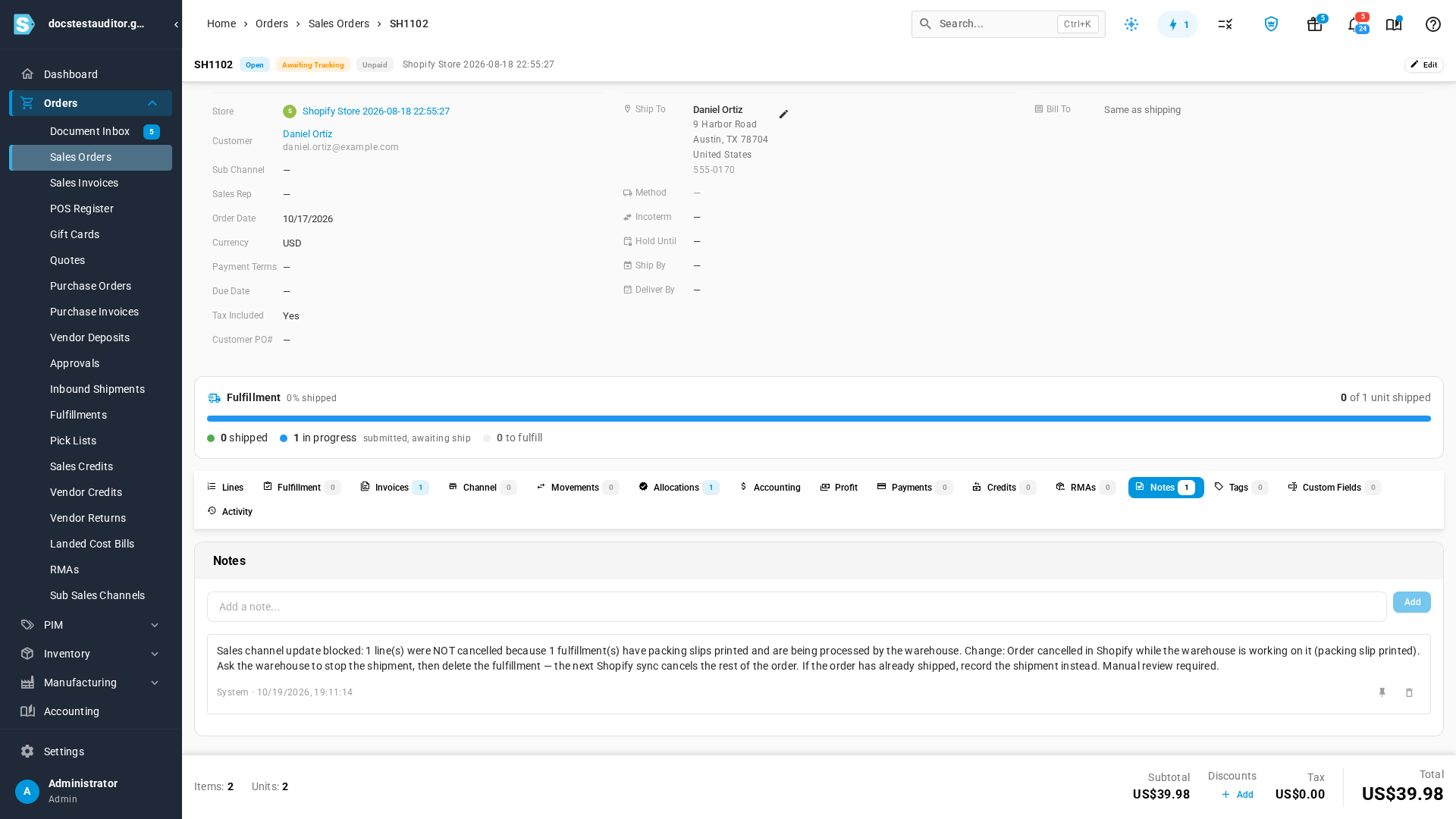Open the notifications bell
The height and width of the screenshot is (819, 1456).
tap(1356, 24)
